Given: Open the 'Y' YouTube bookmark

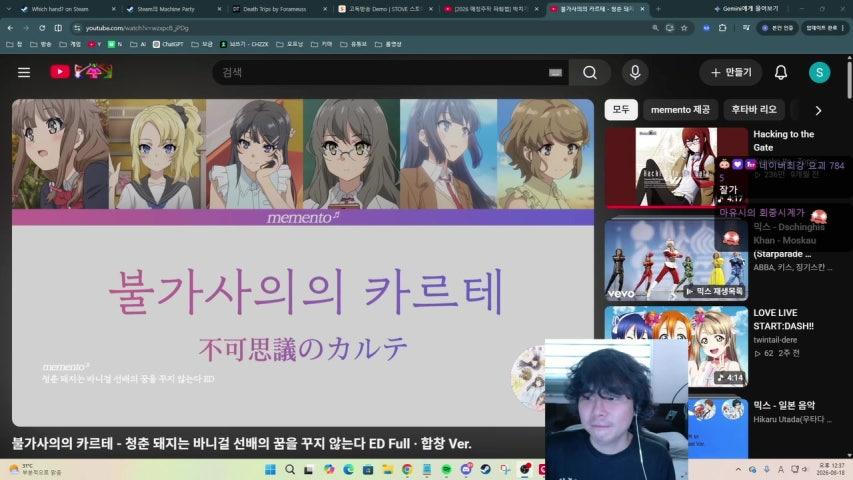Looking at the screenshot, I should (95, 44).
